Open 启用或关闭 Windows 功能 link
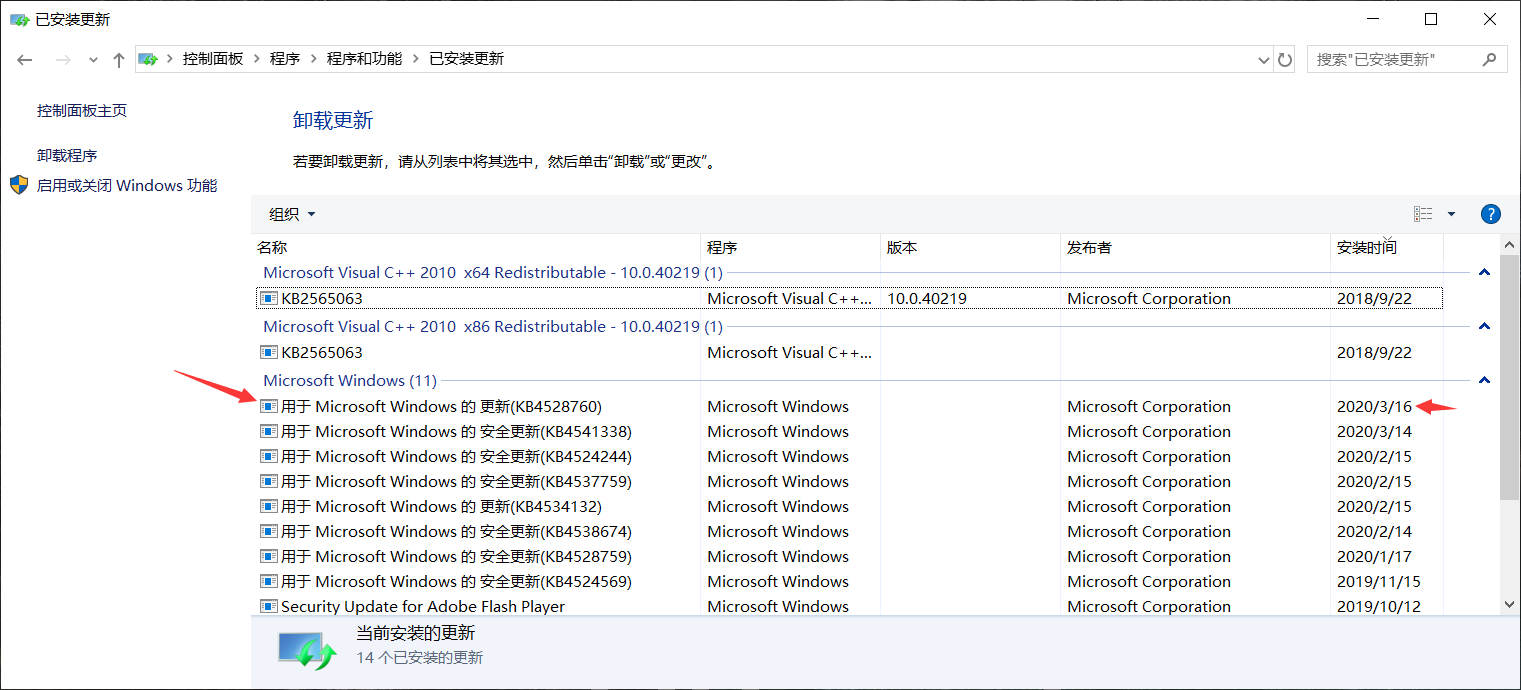The height and width of the screenshot is (690, 1521). 127,185
